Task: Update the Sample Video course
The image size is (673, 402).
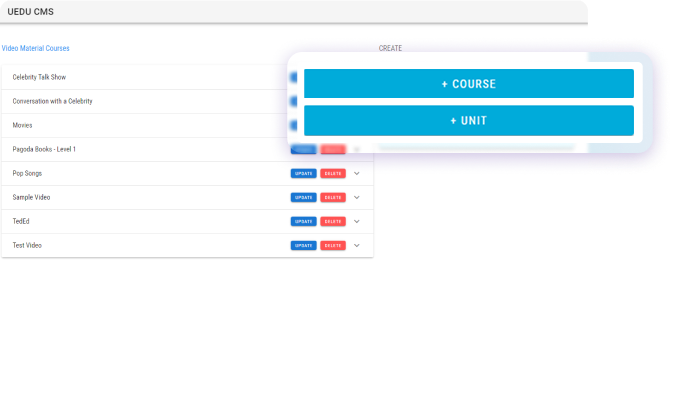Action: (303, 197)
